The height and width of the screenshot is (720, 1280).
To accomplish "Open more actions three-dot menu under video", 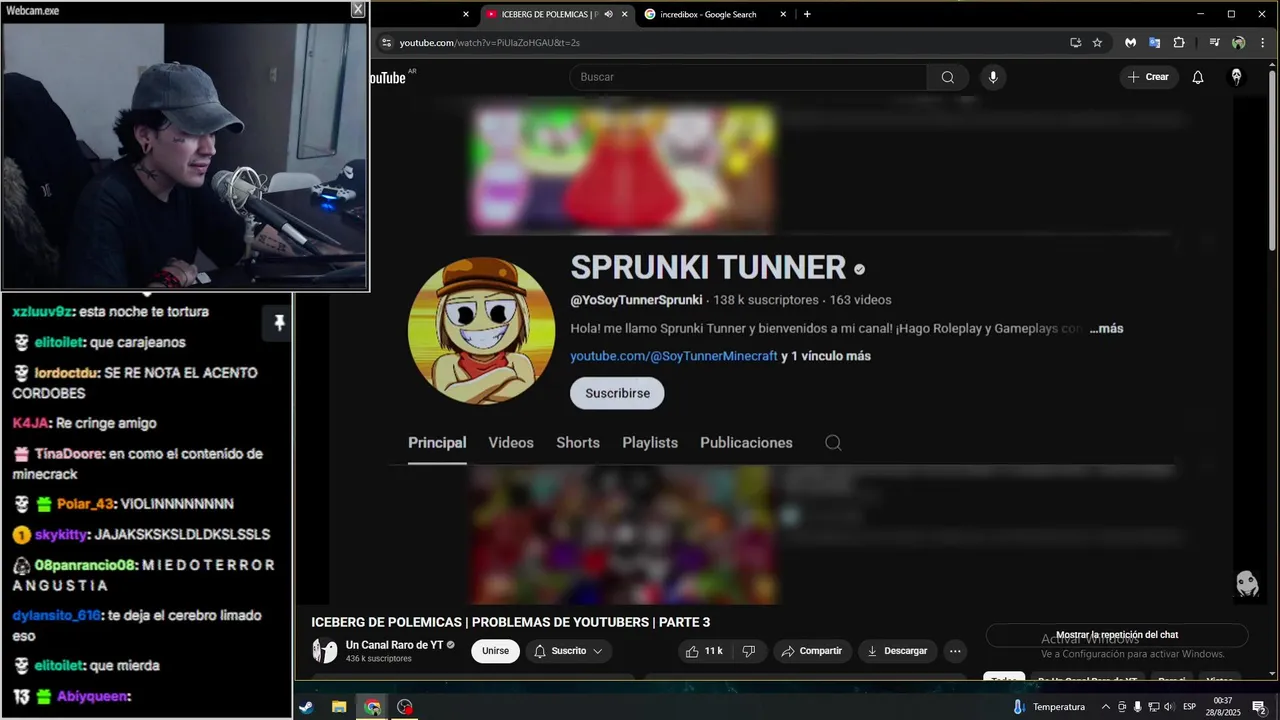I will point(955,651).
